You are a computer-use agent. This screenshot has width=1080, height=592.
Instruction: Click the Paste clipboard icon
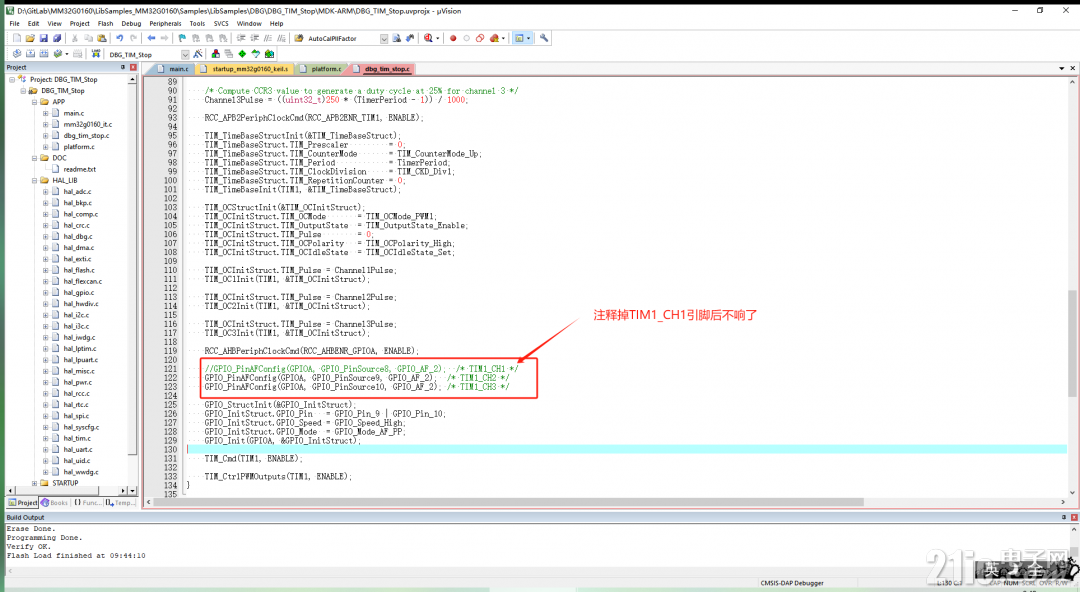102,38
